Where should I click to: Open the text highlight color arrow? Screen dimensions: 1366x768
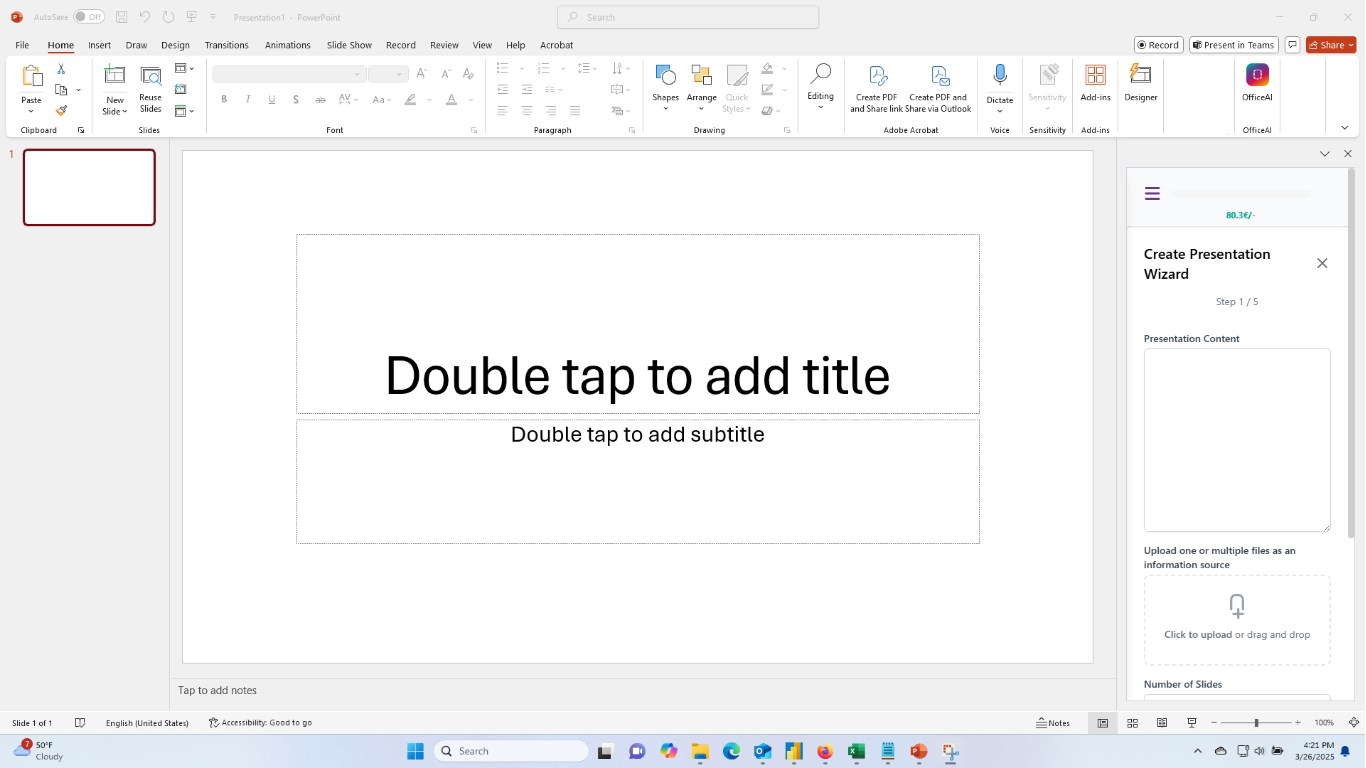(x=429, y=99)
